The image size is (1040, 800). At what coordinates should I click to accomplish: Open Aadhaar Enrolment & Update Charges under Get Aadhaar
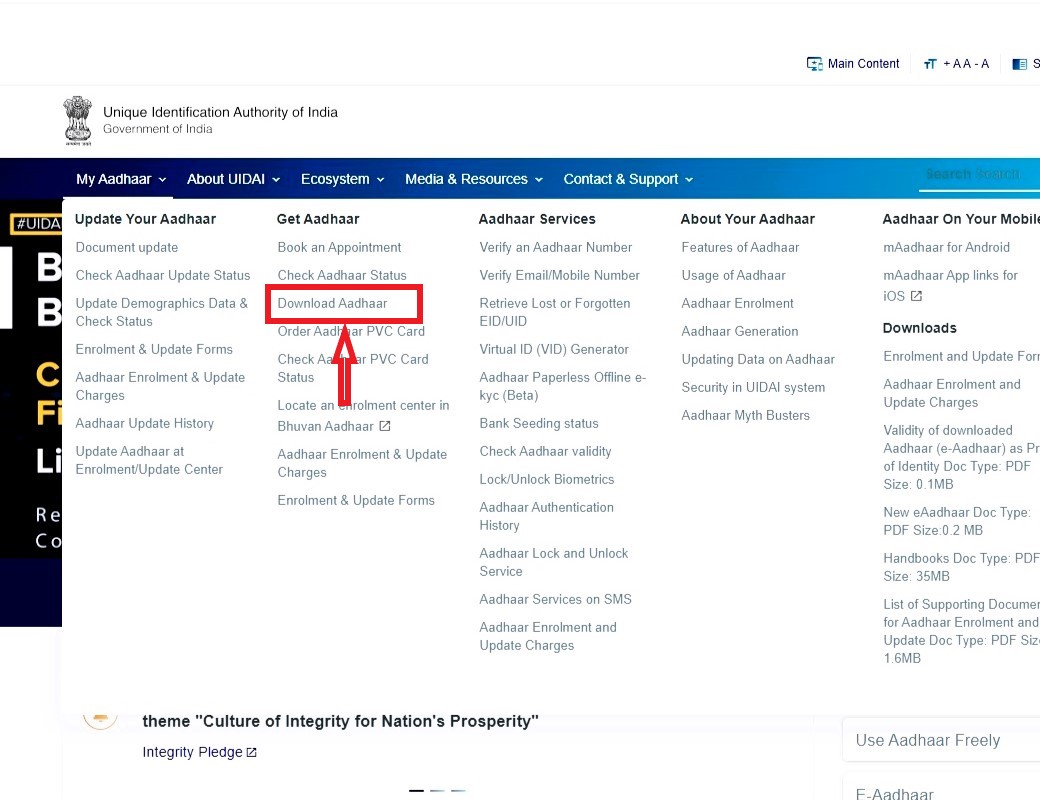click(x=362, y=463)
